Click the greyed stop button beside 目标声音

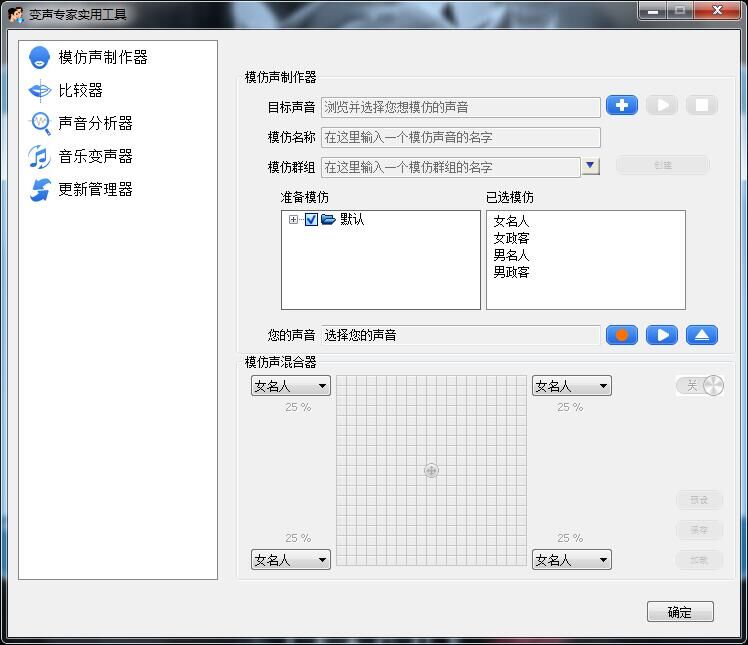pyautogui.click(x=702, y=105)
